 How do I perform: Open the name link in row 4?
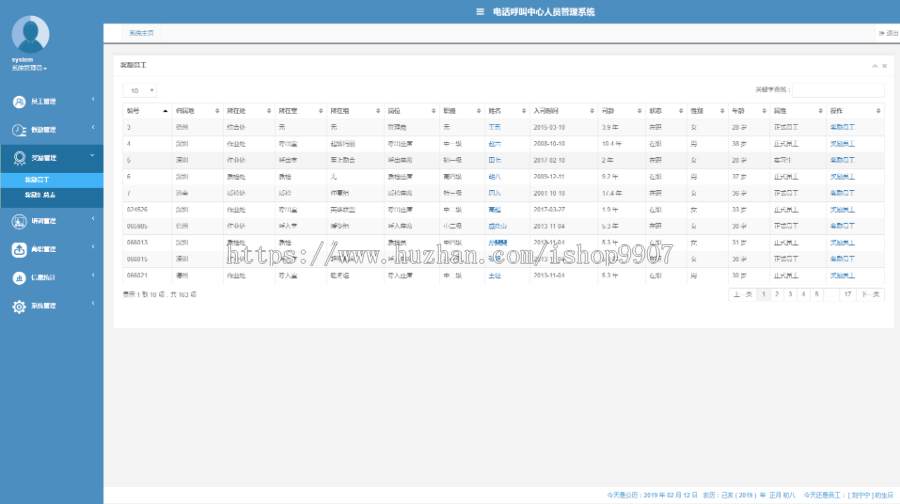(494, 144)
